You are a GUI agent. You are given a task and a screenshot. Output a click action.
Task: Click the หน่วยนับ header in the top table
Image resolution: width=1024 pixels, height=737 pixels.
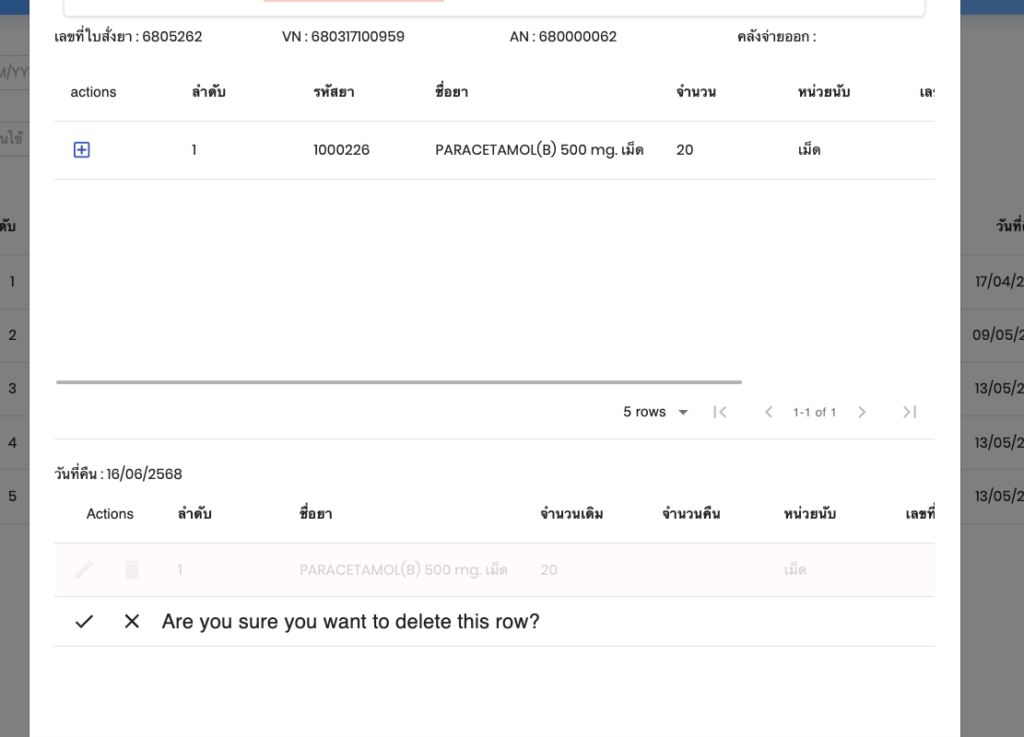(x=824, y=92)
